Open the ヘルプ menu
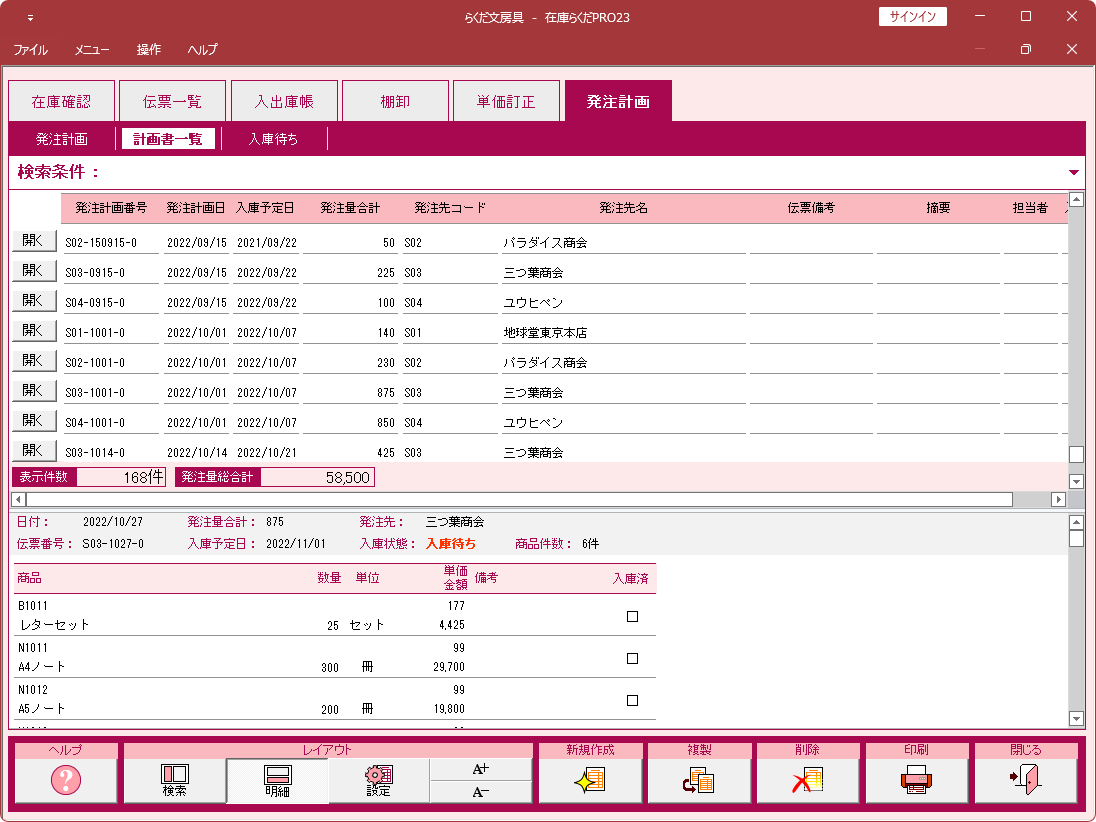 [202, 50]
